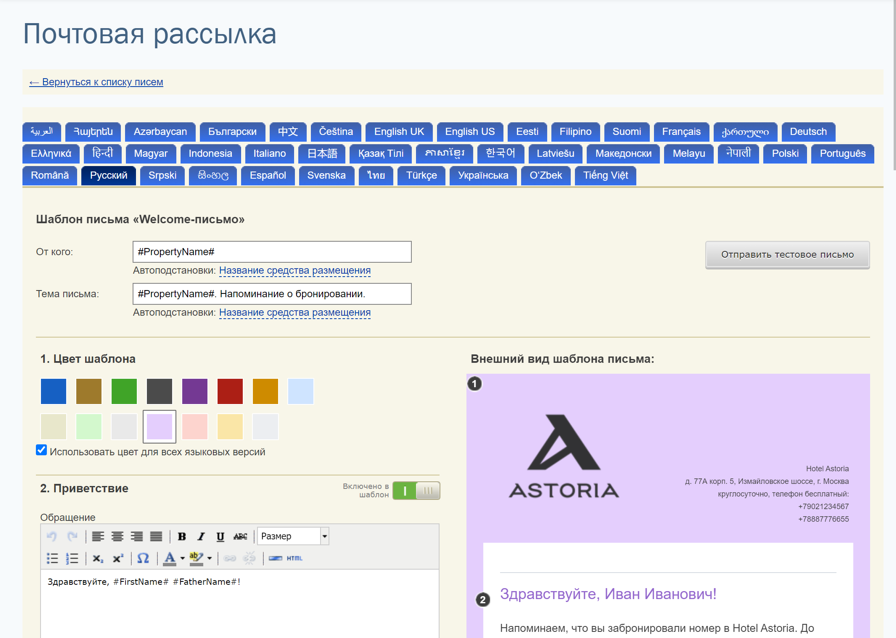Insert link icon in editor toolbar
896x638 pixels.
point(230,558)
